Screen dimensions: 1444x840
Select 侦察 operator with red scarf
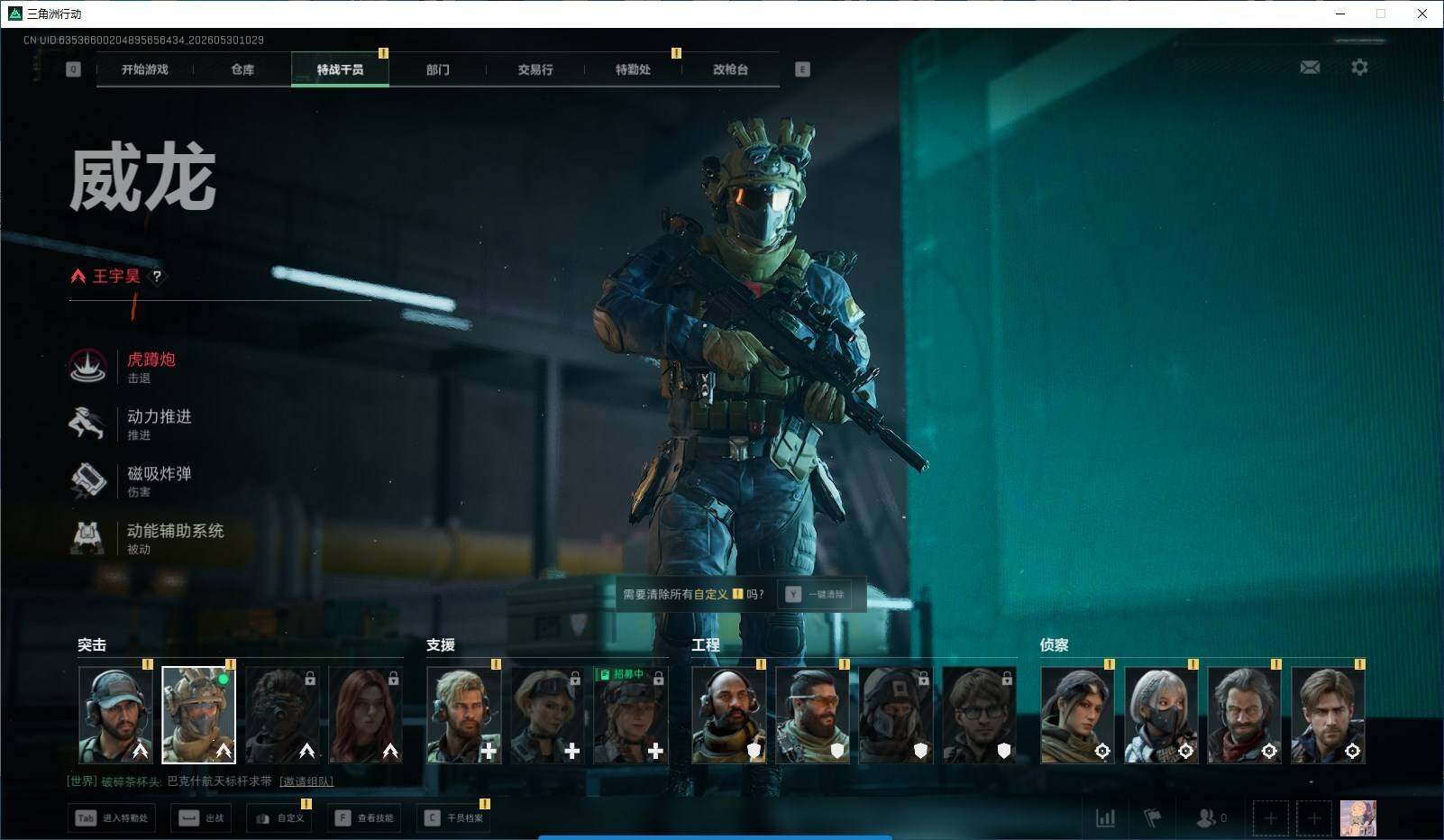1245,716
